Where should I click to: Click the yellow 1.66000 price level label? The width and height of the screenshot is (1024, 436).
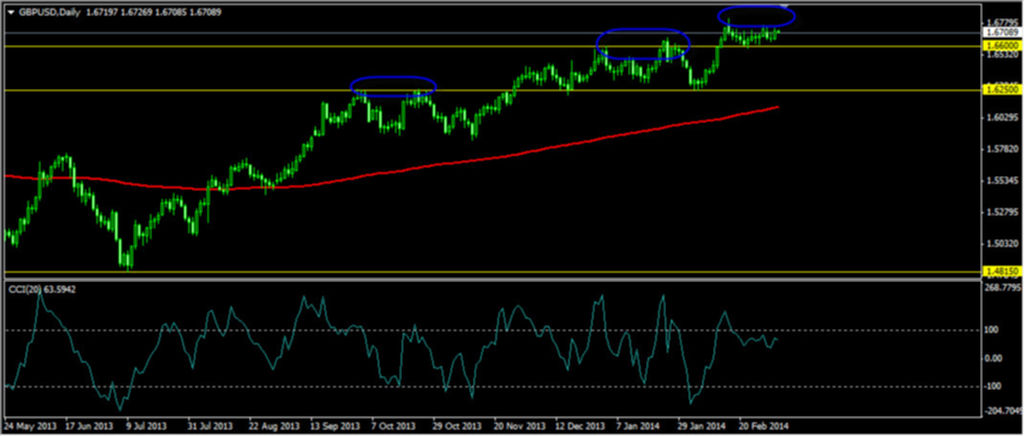click(x=1002, y=46)
